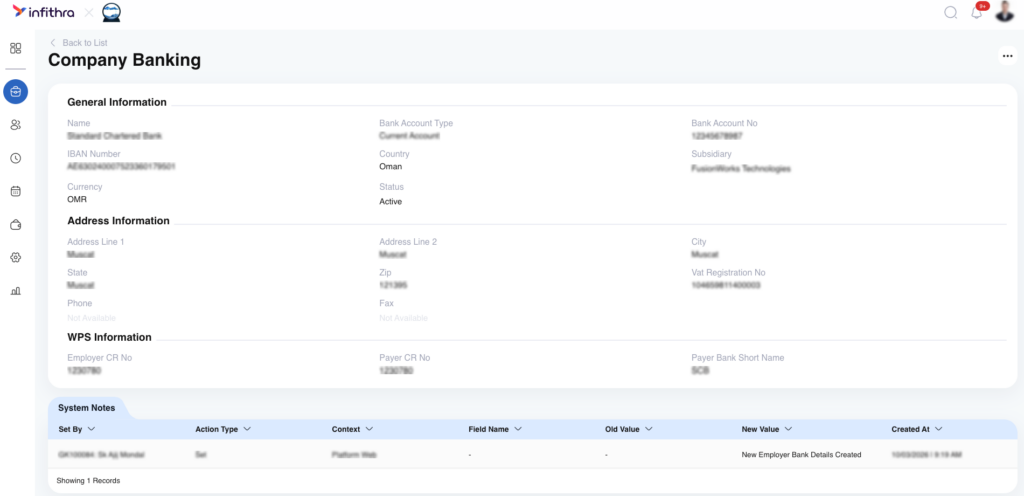Open the notifications bell

coord(977,13)
